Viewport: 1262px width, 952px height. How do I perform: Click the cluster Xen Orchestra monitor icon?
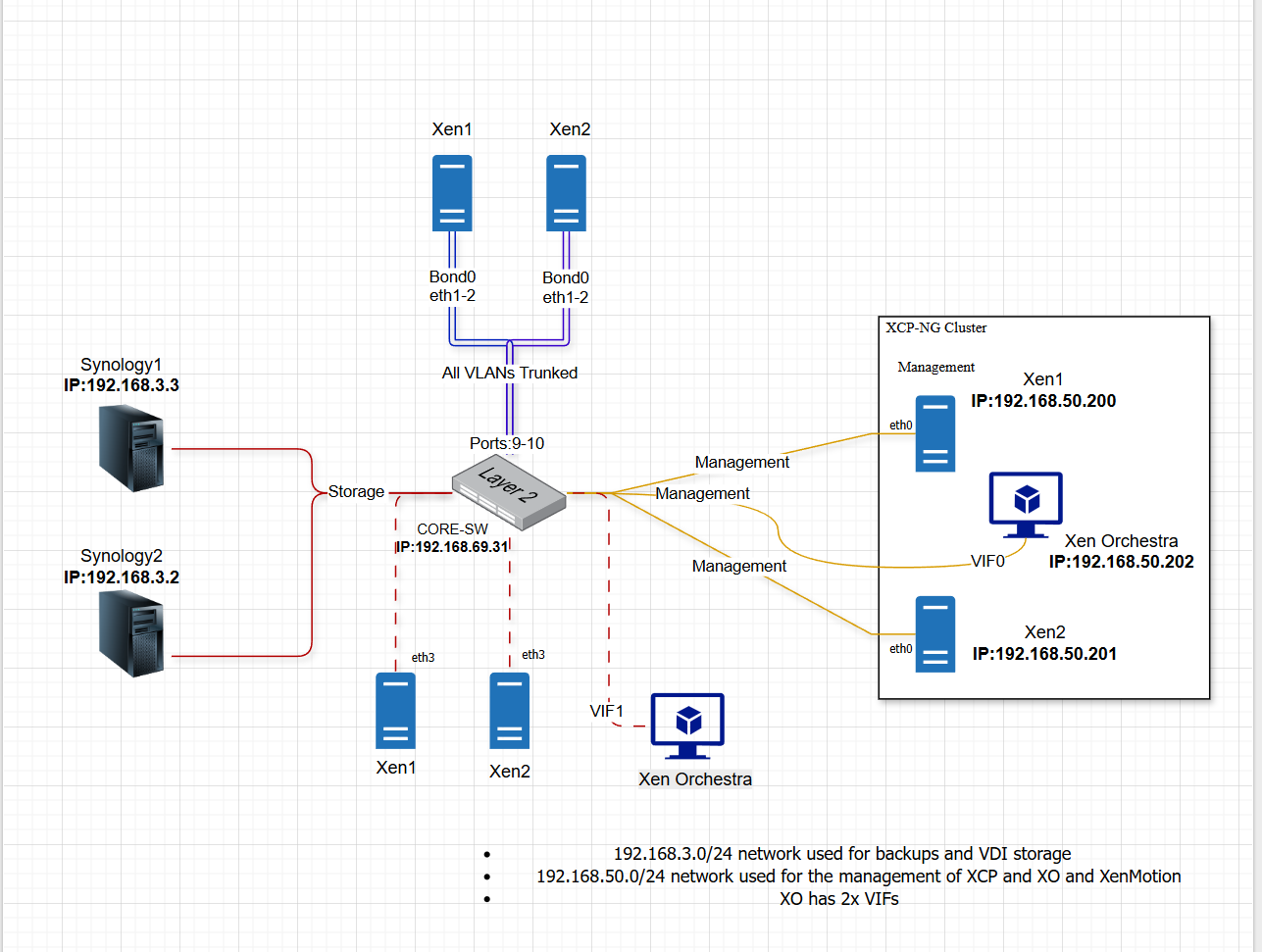pos(1026,505)
